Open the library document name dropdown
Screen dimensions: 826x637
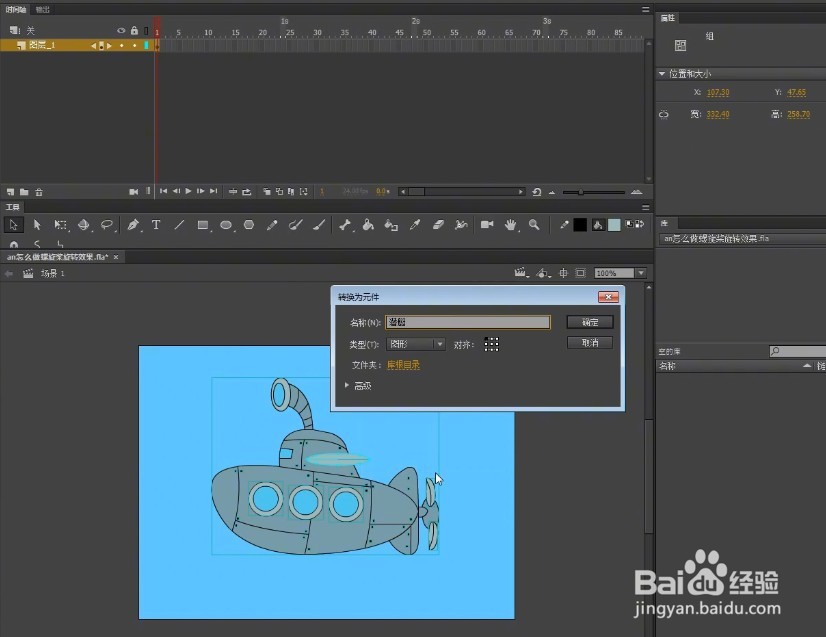pyautogui.click(x=742, y=239)
